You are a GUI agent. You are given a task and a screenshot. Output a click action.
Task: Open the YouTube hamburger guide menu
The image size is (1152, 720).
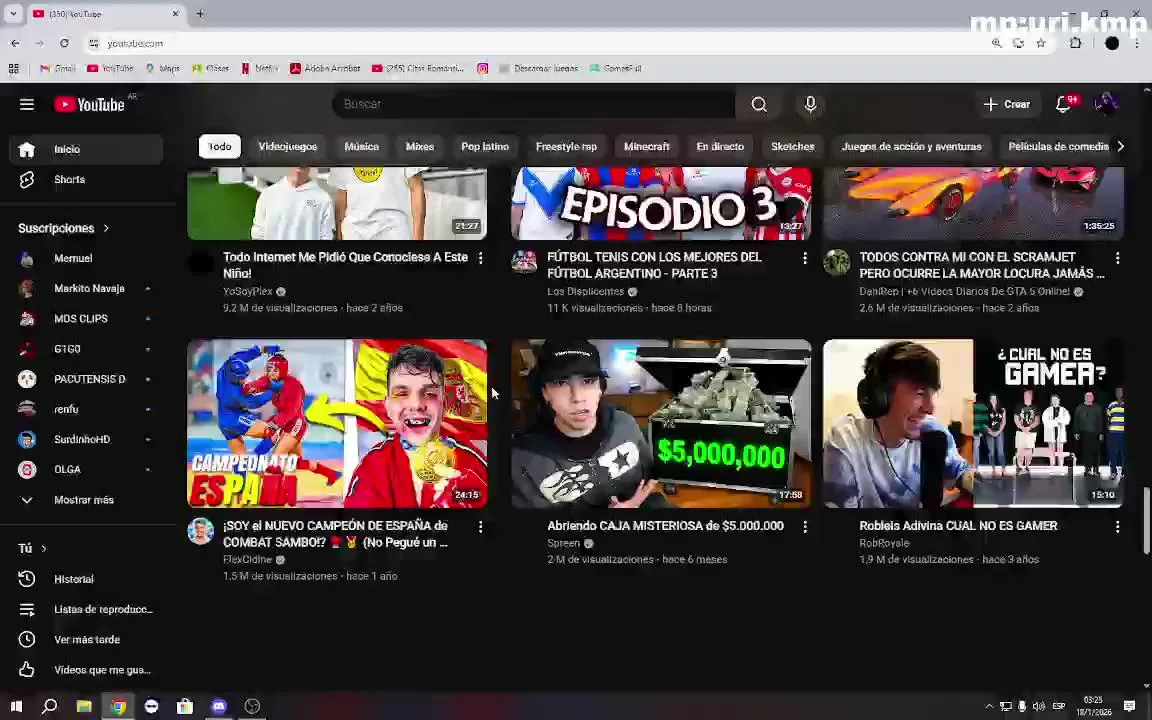click(26, 104)
